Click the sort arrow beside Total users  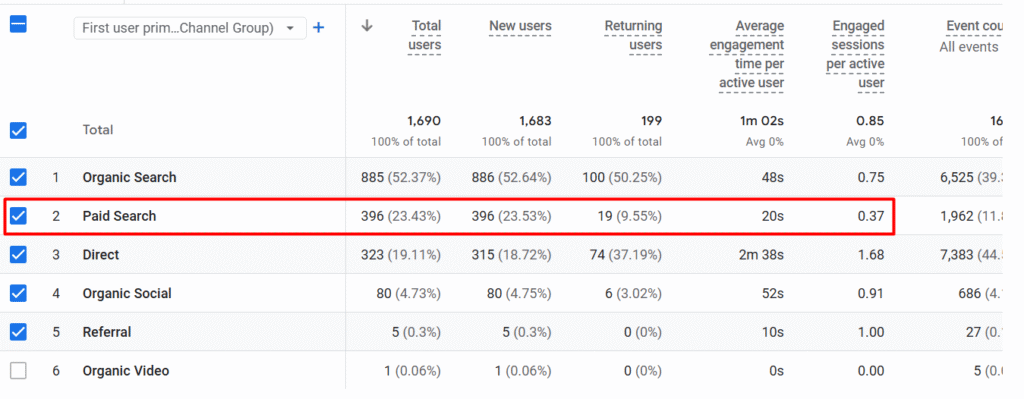tap(367, 26)
